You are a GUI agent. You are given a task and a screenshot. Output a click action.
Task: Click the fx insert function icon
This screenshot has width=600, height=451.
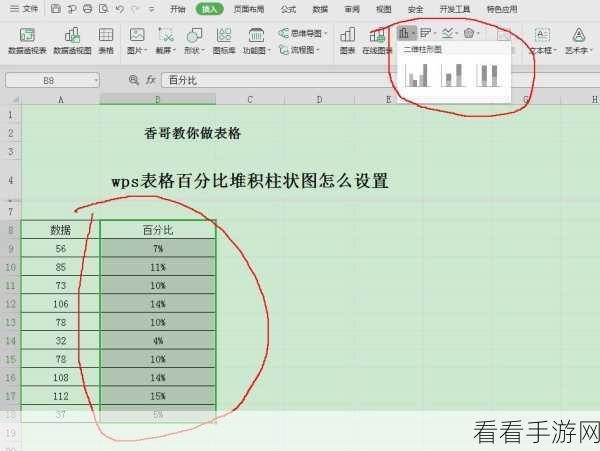[151, 80]
